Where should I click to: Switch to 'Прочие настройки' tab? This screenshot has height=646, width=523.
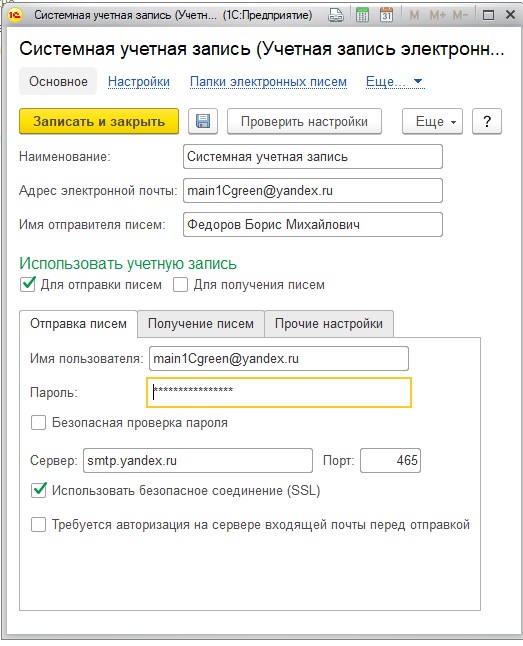(329, 323)
